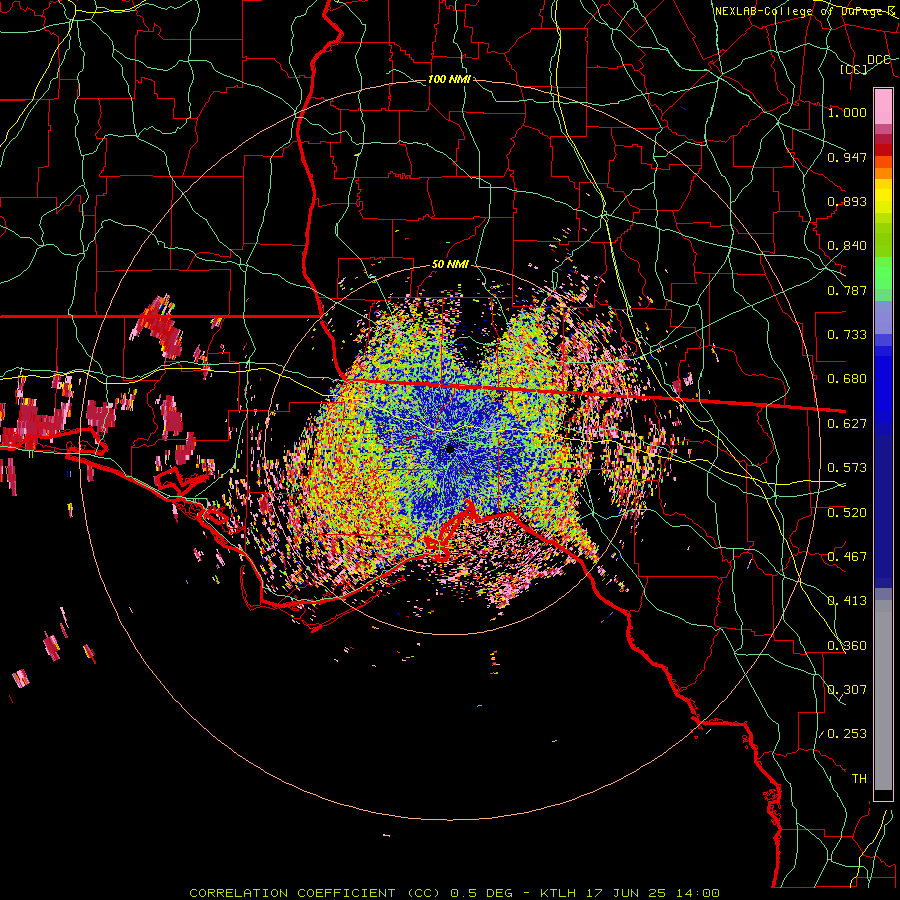Click the 0.733 legend value
900x900 pixels.
847,335
